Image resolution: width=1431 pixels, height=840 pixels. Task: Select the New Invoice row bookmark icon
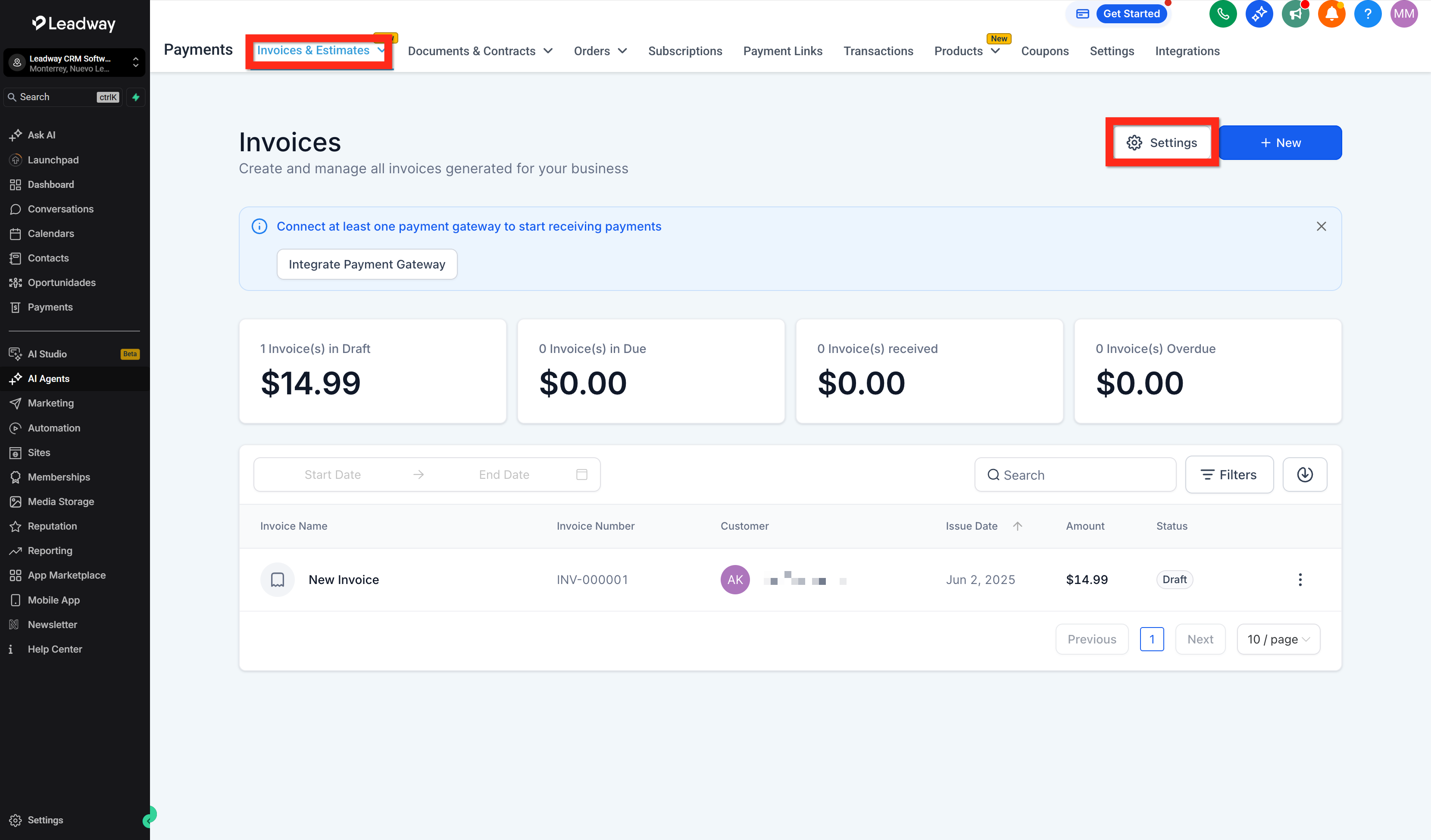point(277,579)
